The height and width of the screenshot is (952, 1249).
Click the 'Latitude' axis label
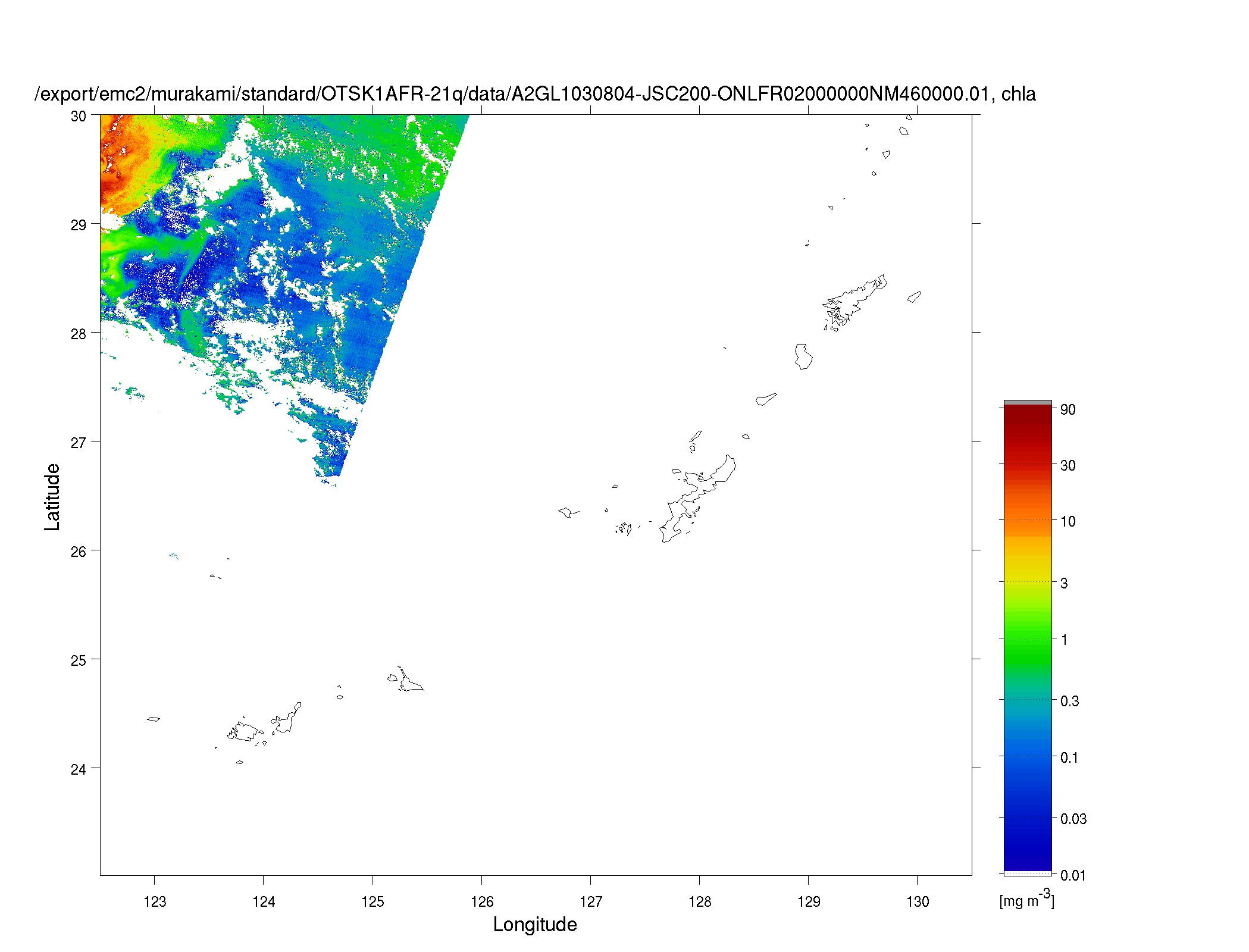[x=52, y=497]
